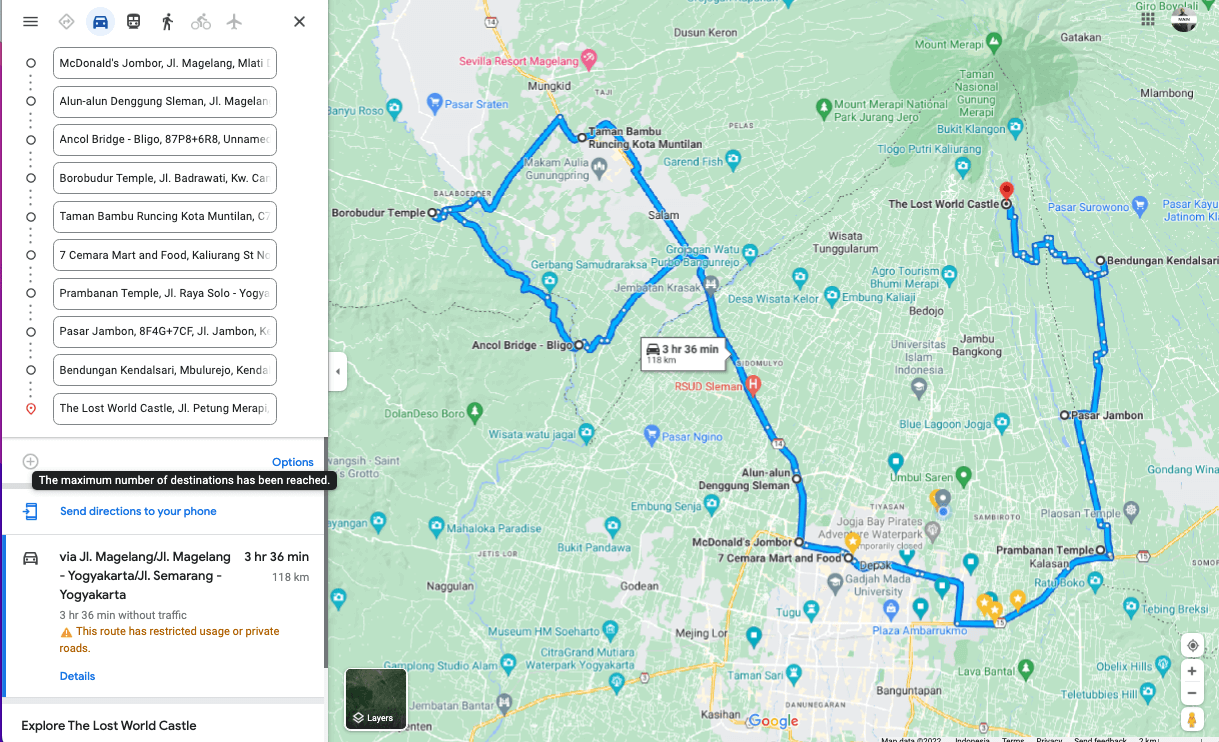Click Garend Fish marker
This screenshot has height=742, width=1219.
(734, 159)
